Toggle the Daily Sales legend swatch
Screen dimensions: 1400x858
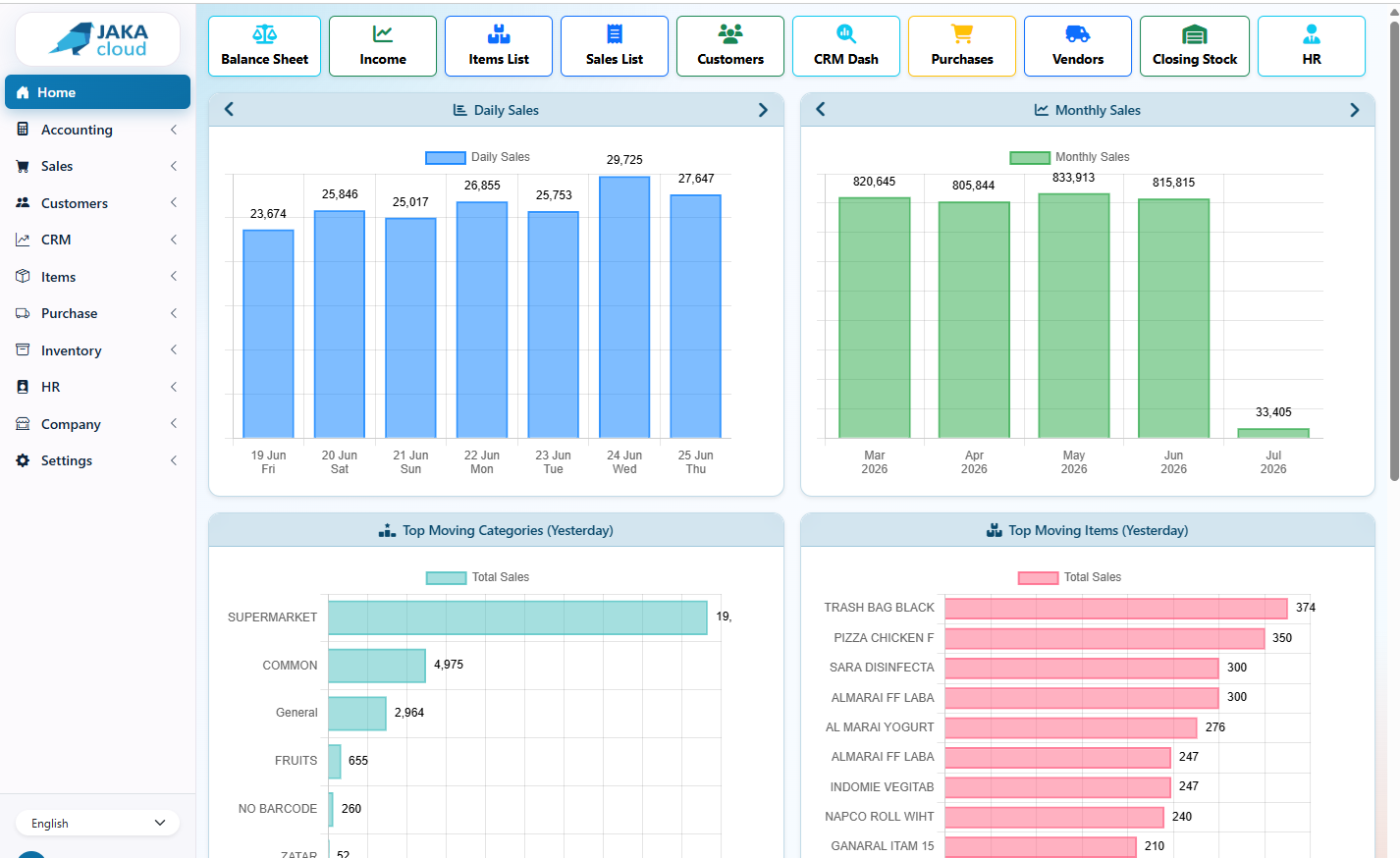[446, 157]
